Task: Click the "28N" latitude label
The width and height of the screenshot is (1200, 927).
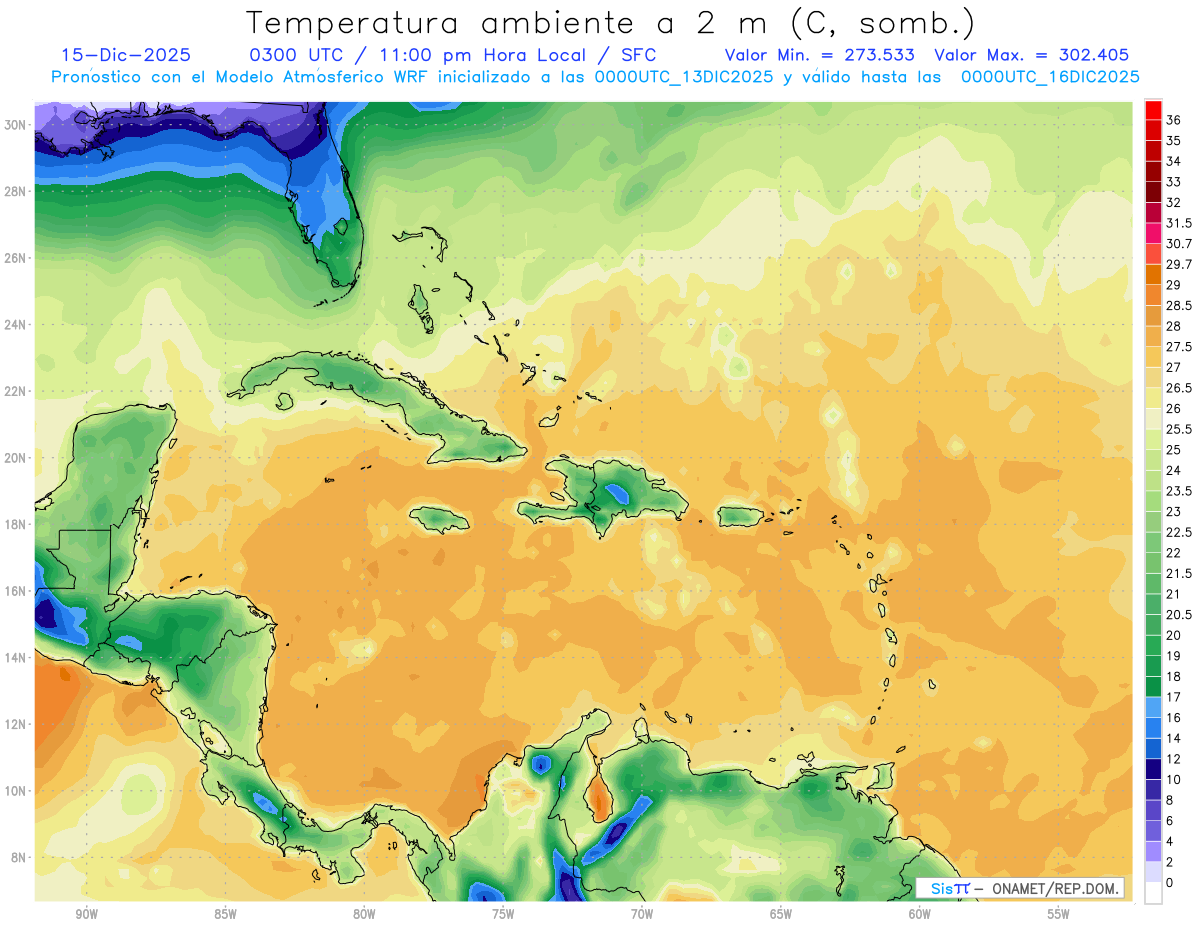Action: [x=15, y=191]
